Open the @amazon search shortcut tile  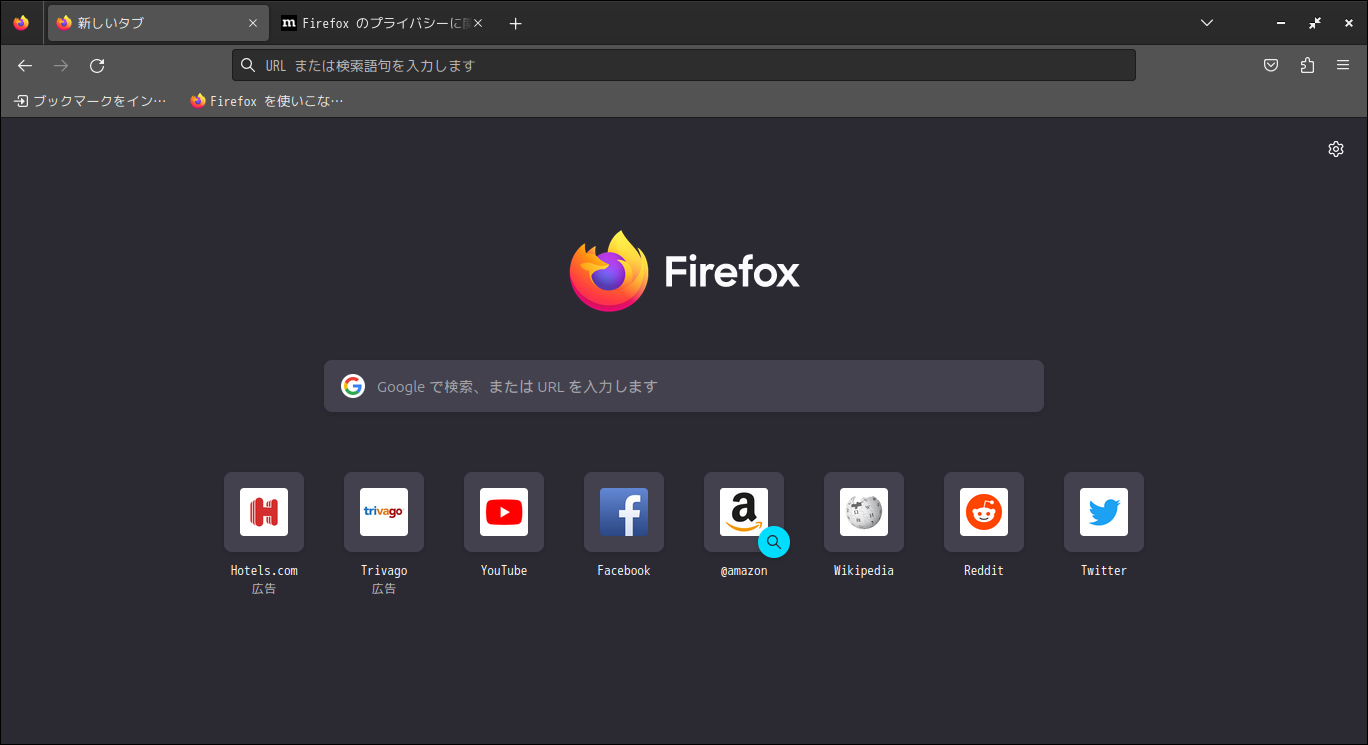click(744, 512)
